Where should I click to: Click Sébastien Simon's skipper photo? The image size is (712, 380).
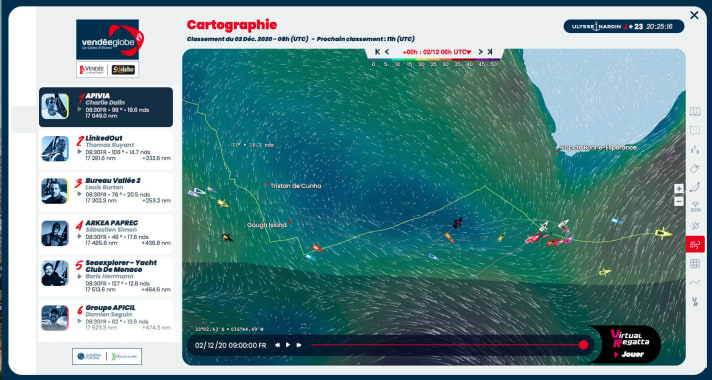pyautogui.click(x=55, y=233)
